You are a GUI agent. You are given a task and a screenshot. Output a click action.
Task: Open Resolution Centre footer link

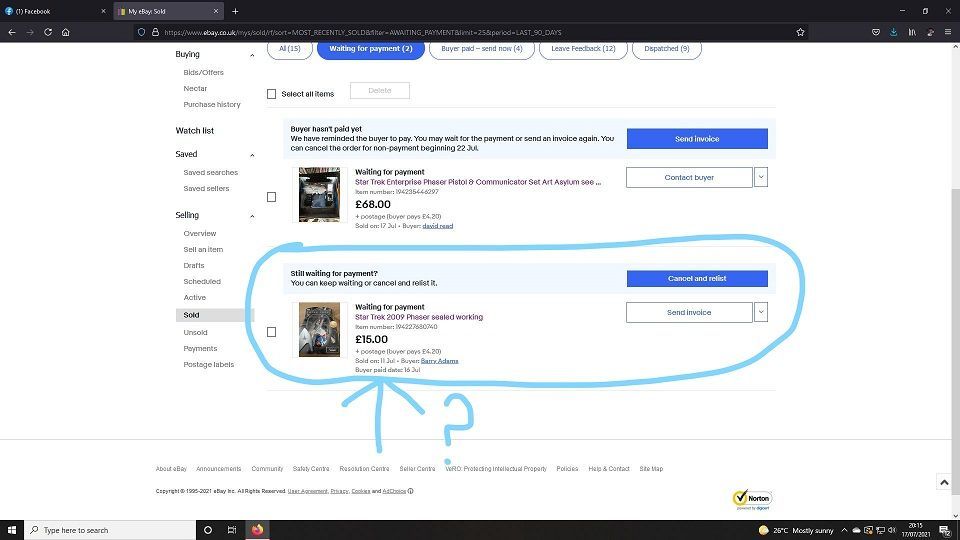click(364, 469)
